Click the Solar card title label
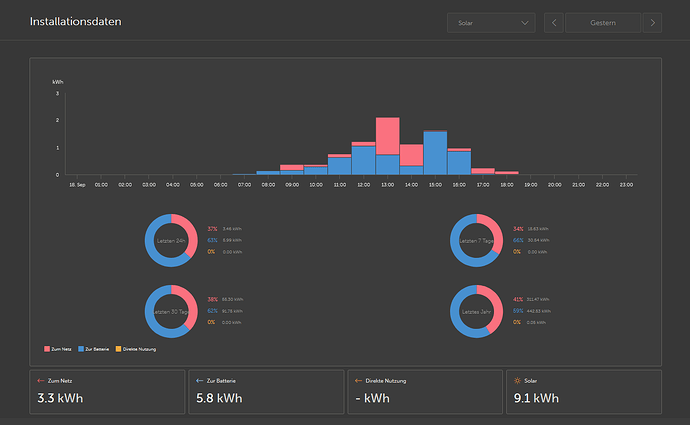The width and height of the screenshot is (690, 425). pyautogui.click(x=530, y=381)
